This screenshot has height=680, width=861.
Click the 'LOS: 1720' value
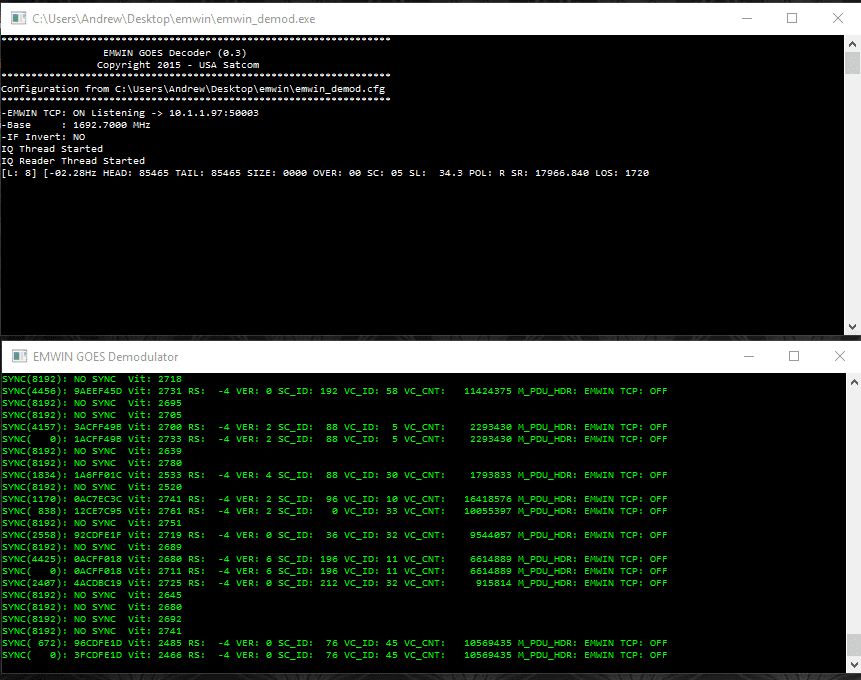click(x=622, y=174)
